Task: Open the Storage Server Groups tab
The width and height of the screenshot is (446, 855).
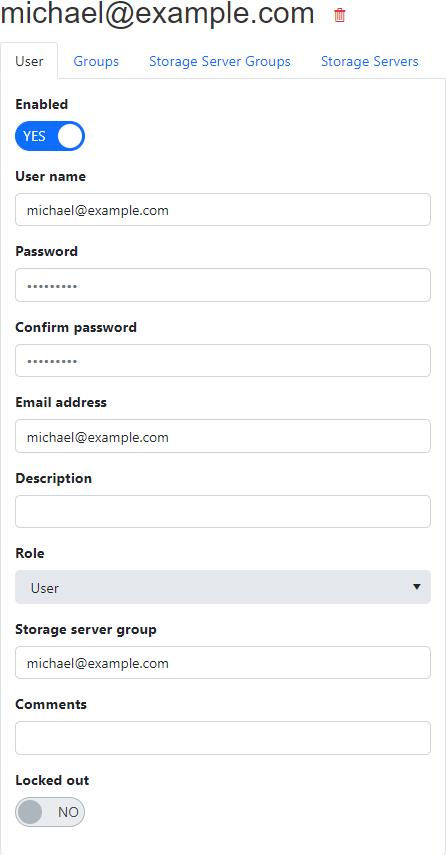Action: pyautogui.click(x=220, y=61)
